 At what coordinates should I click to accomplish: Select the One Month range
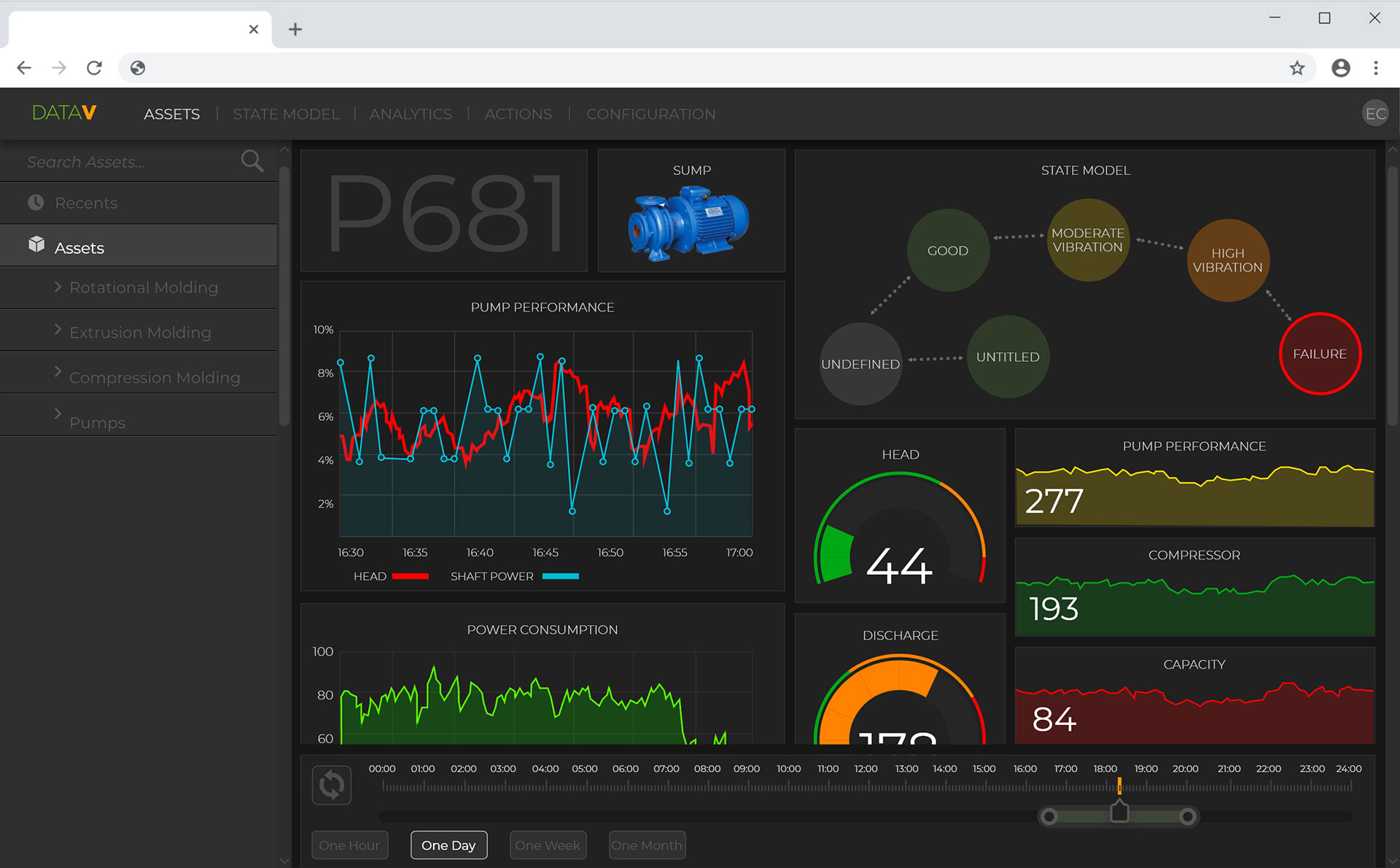click(647, 845)
